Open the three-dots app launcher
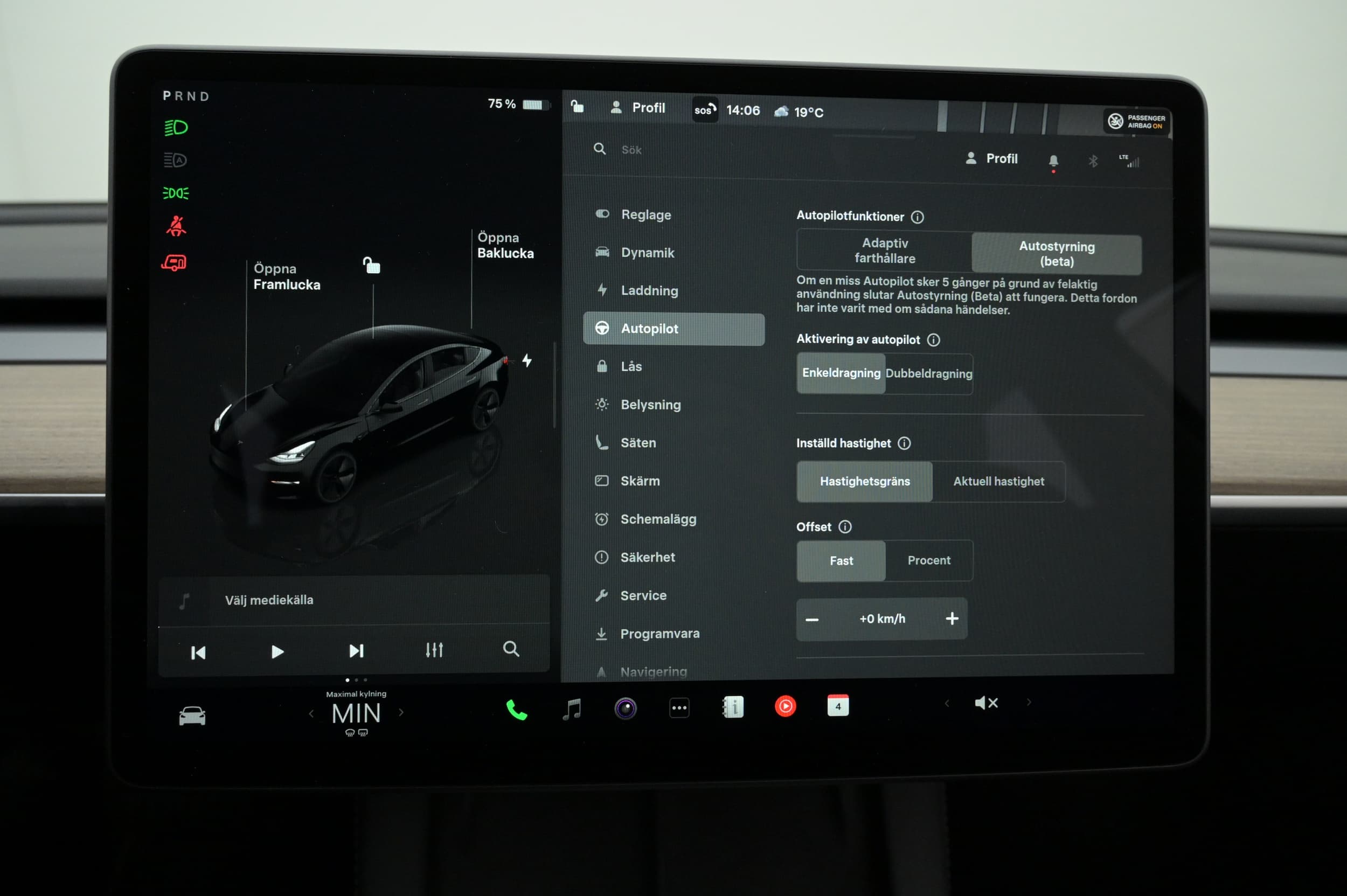This screenshot has height=896, width=1347. pos(679,708)
